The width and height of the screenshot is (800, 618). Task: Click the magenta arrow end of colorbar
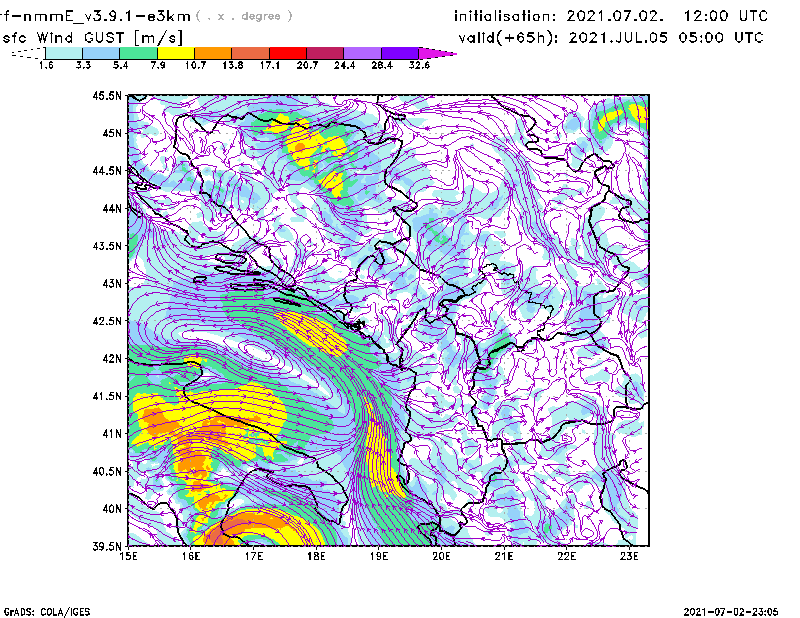click(x=437, y=53)
